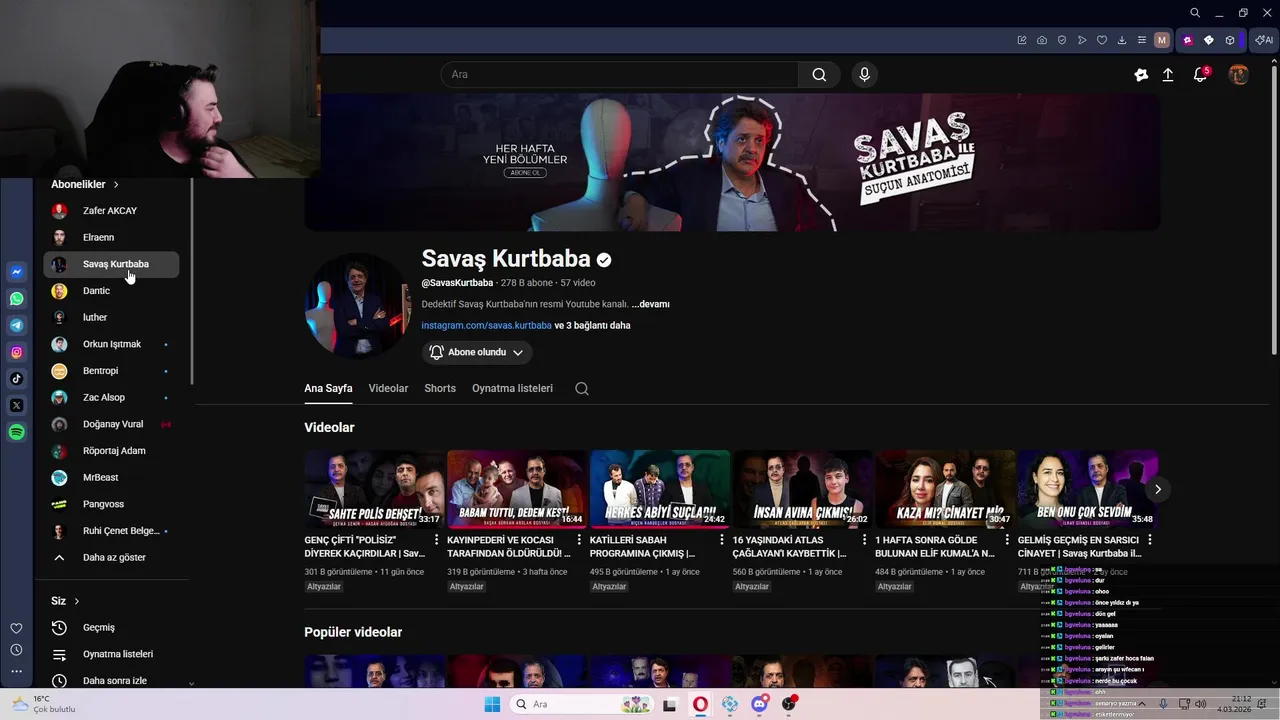Open the YouTube create upload icon

pos(1168,75)
